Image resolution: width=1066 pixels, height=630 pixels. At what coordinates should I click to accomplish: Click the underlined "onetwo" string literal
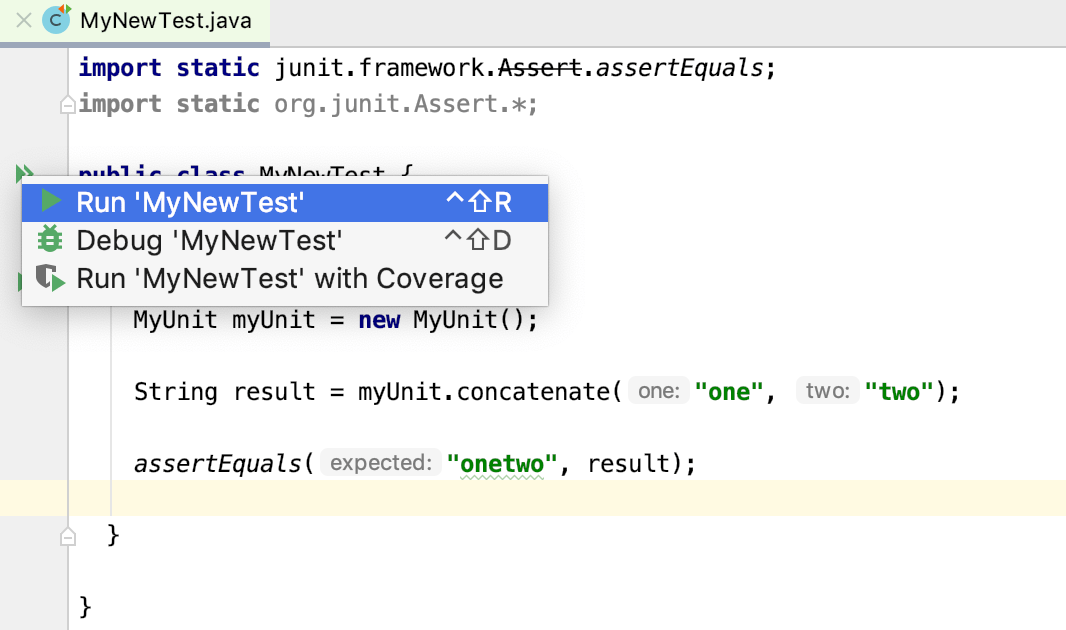coord(501,463)
